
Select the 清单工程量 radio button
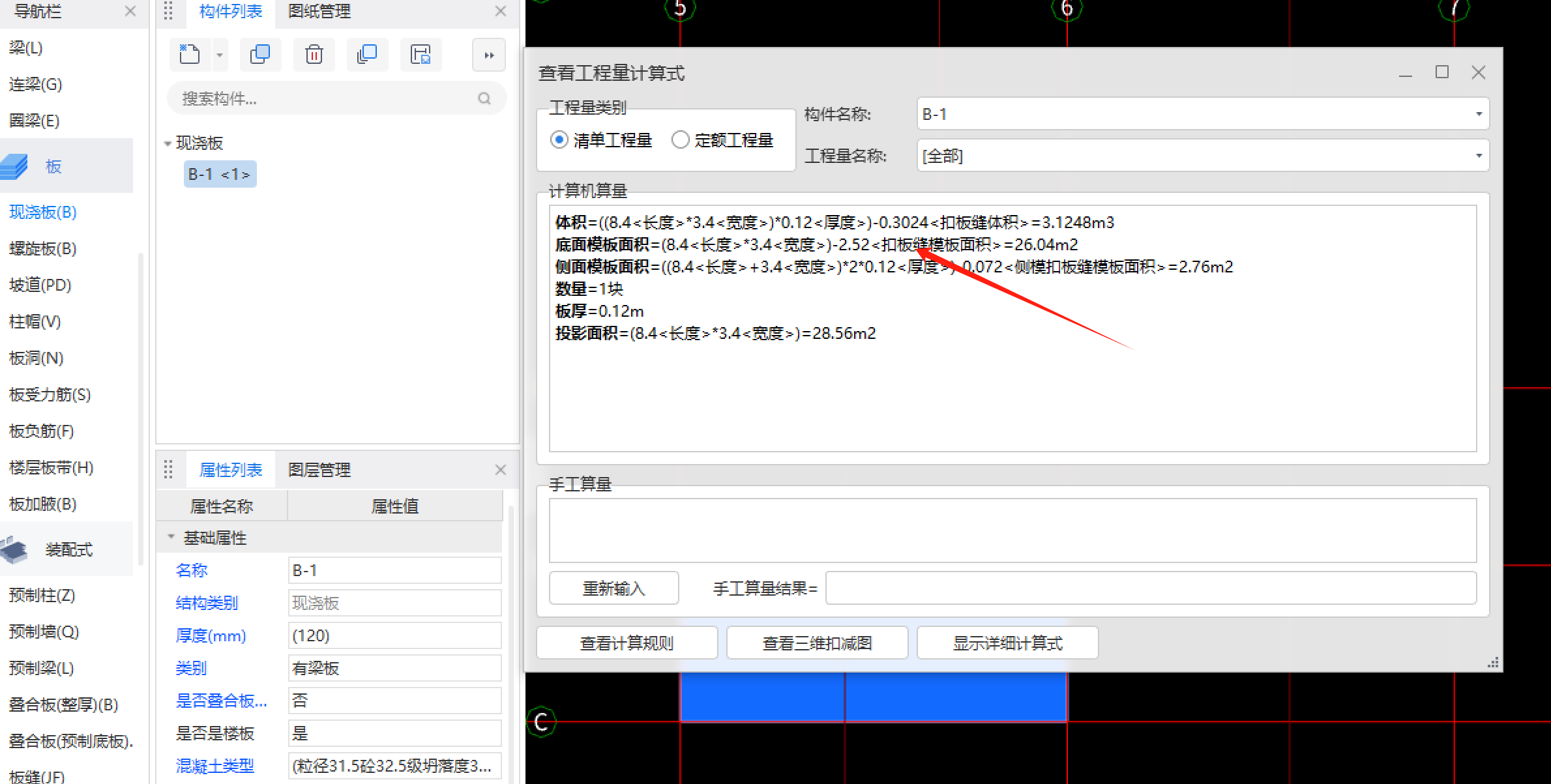click(559, 140)
